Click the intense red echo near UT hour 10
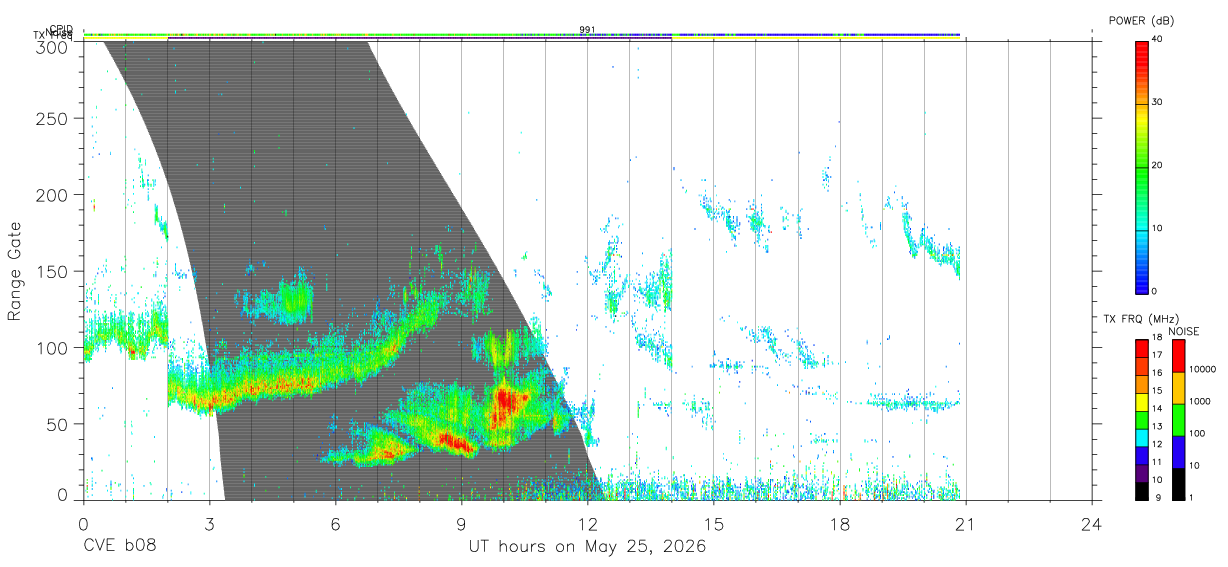The width and height of the screenshot is (1228, 567). click(508, 400)
